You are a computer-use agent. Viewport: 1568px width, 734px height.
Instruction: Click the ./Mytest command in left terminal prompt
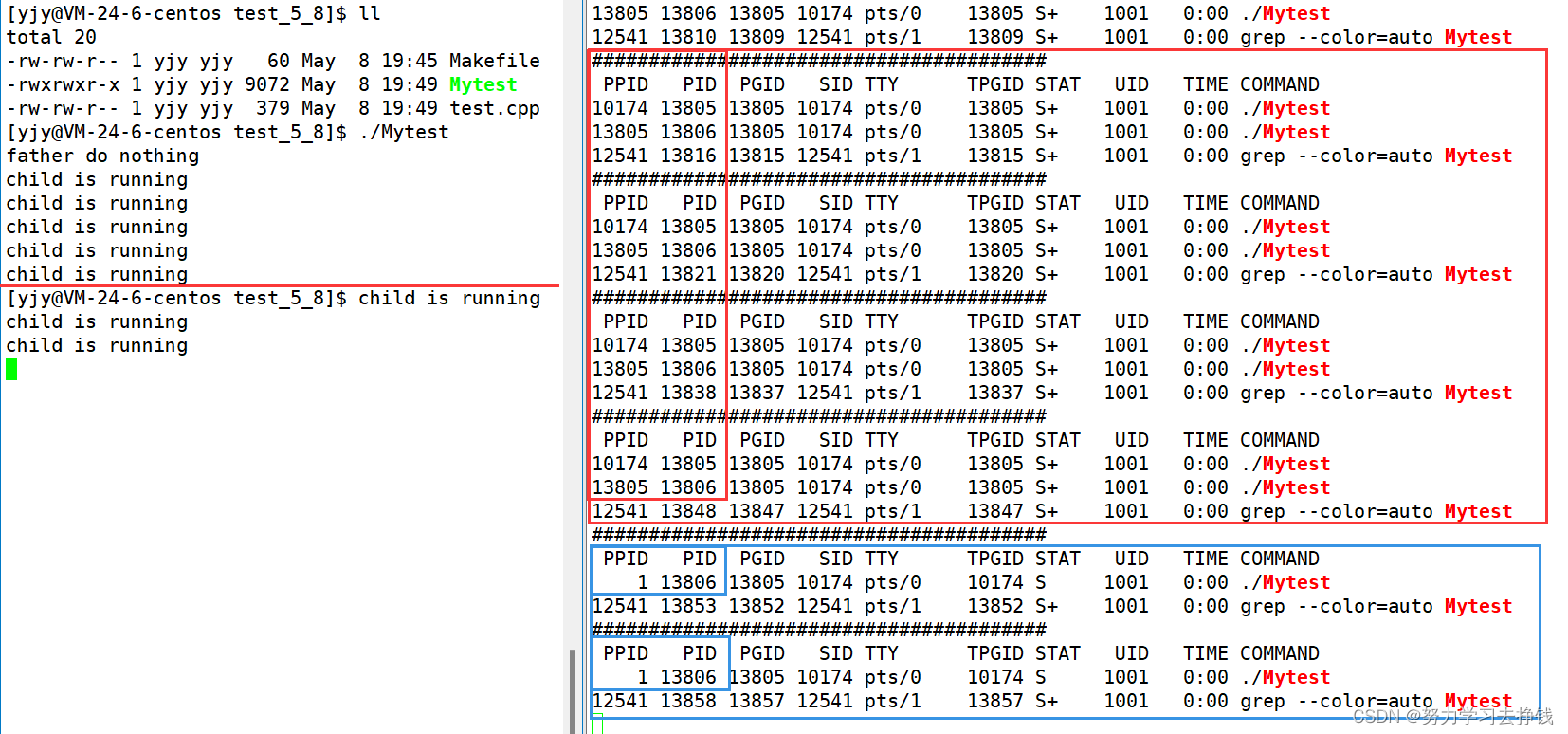pyautogui.click(x=404, y=132)
